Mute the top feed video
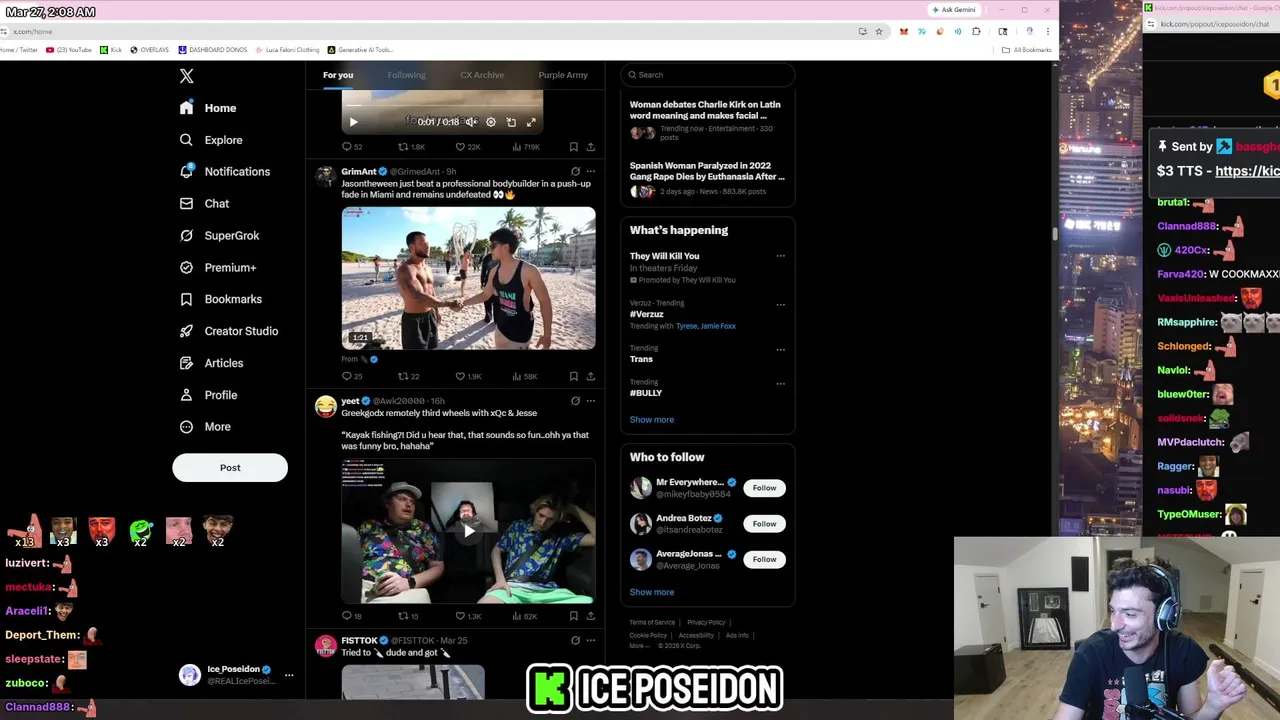 point(471,122)
